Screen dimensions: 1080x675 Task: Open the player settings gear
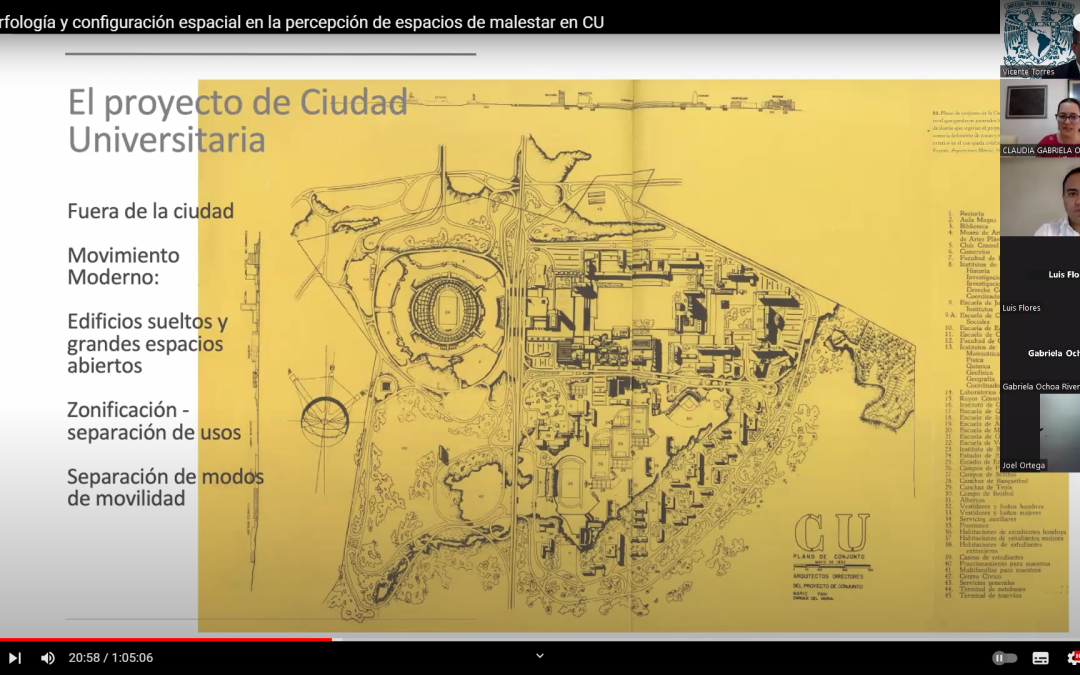click(x=1074, y=658)
